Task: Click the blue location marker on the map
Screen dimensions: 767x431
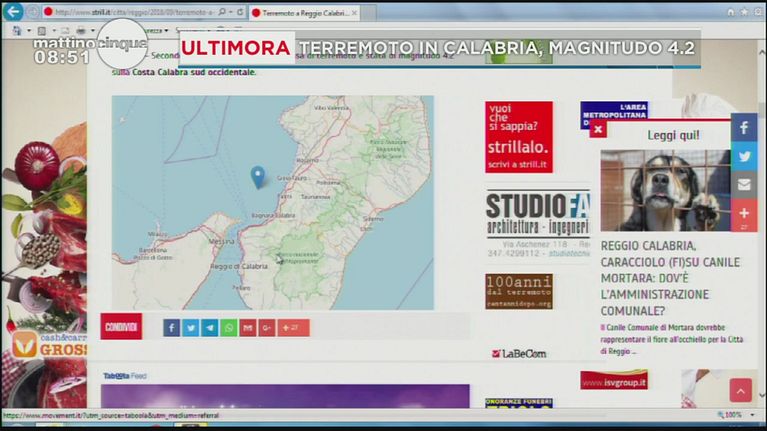Action: [257, 177]
